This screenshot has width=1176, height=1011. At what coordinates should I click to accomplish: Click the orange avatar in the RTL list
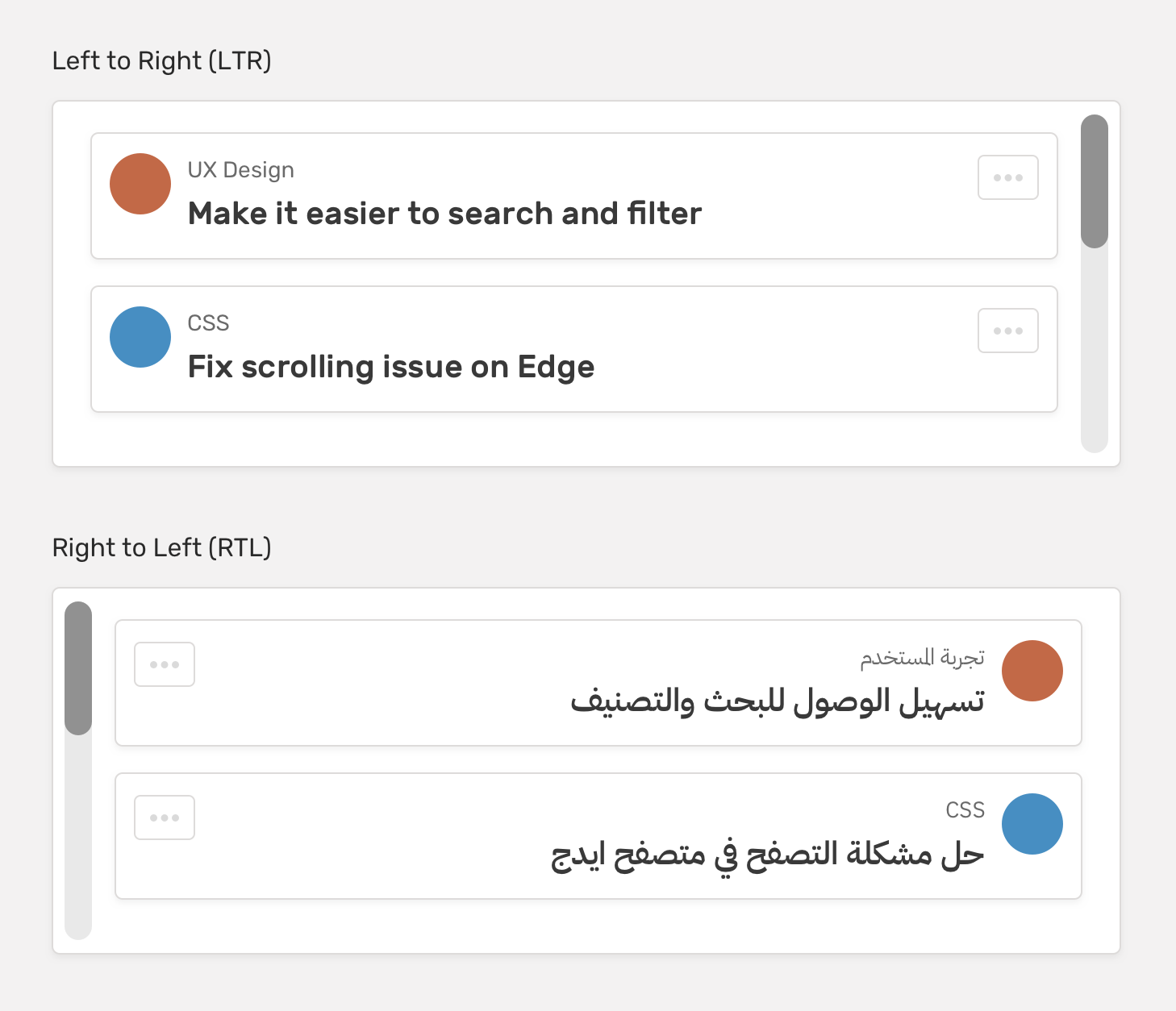(x=1032, y=671)
